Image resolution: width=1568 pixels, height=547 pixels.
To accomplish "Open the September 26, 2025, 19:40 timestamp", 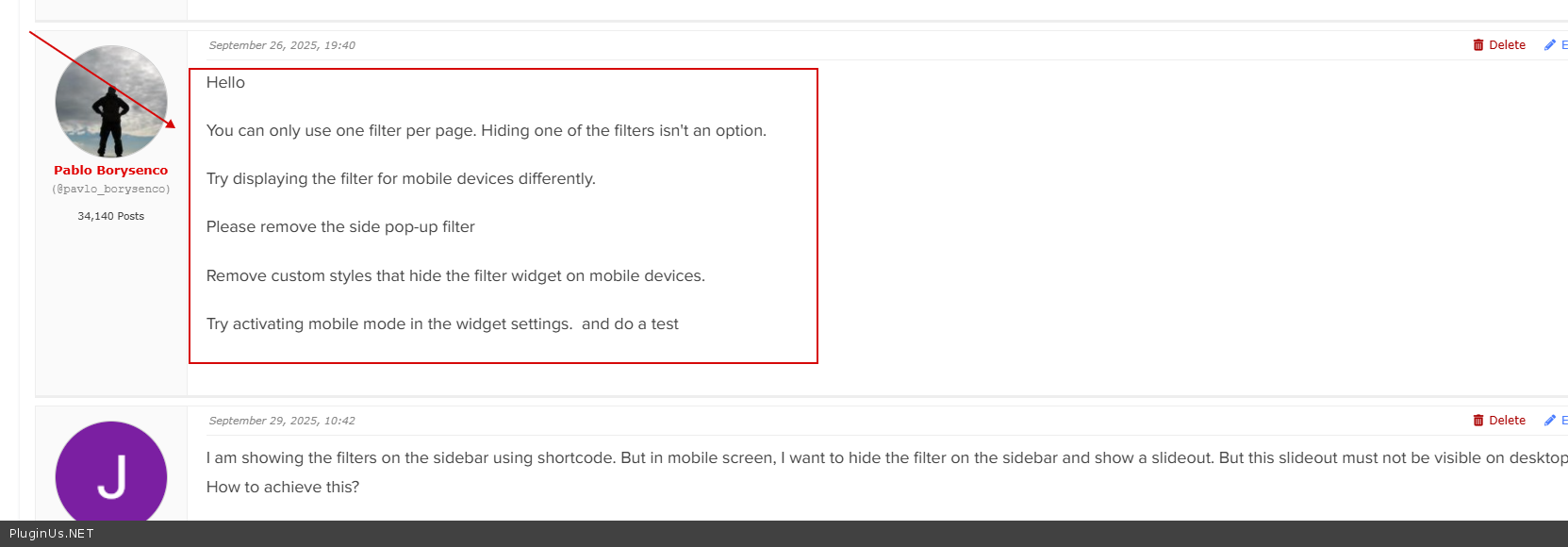I will [282, 45].
